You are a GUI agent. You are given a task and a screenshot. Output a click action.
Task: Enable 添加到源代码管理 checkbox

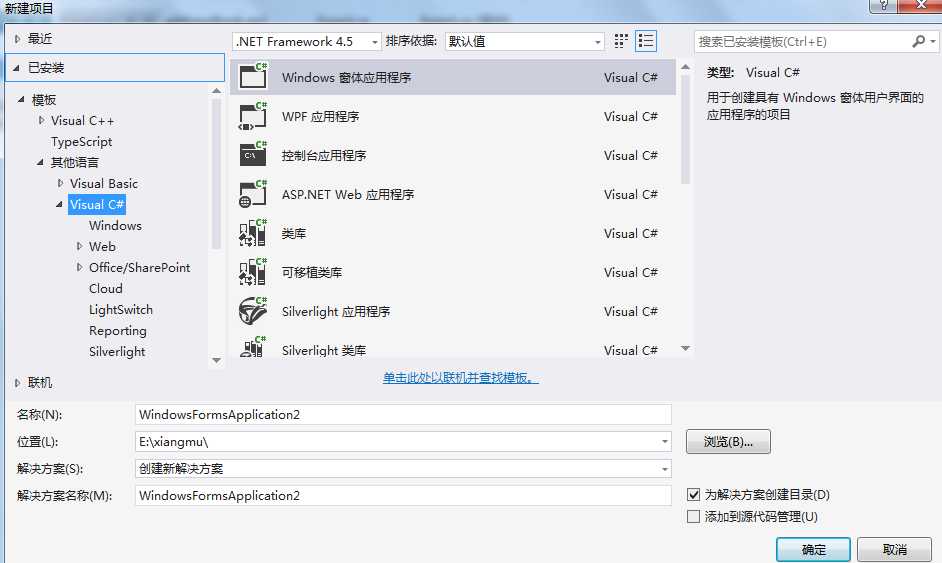(x=693, y=516)
